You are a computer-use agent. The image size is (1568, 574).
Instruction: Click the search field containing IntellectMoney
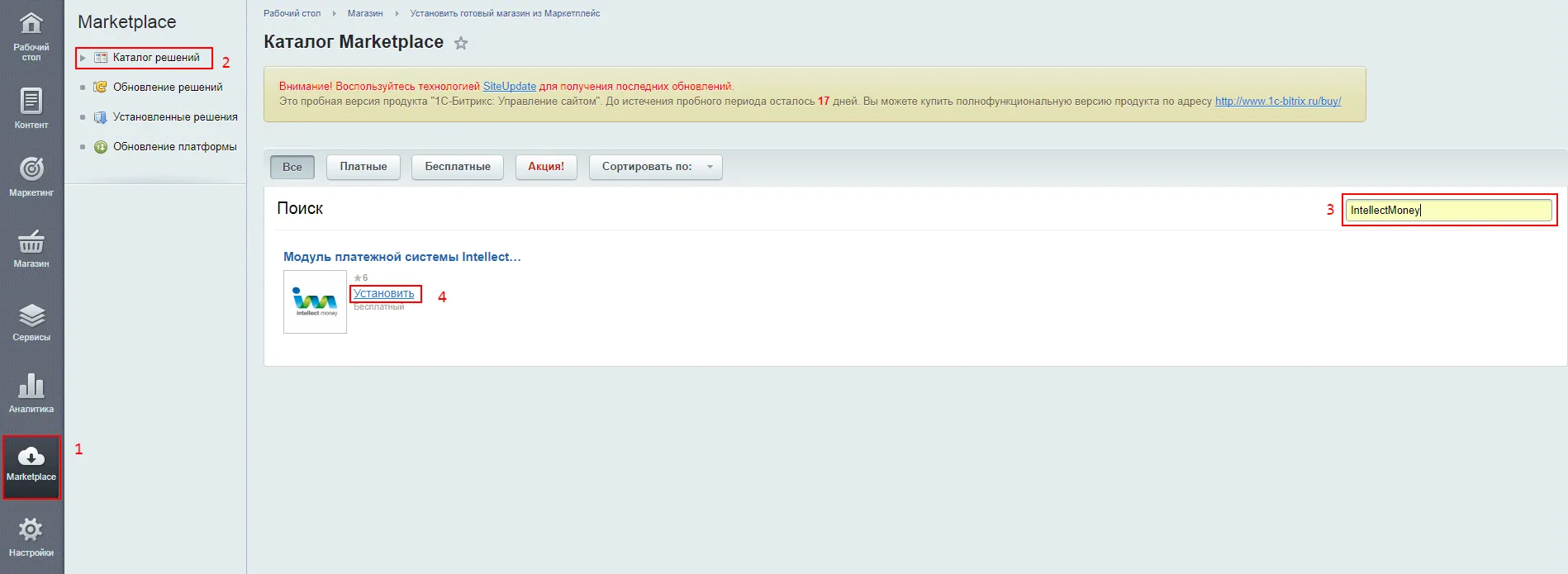click(1449, 211)
